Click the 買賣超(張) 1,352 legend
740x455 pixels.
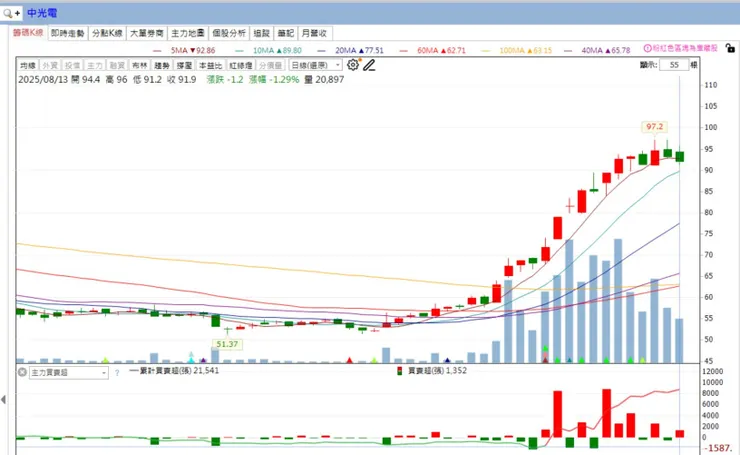click(432, 371)
